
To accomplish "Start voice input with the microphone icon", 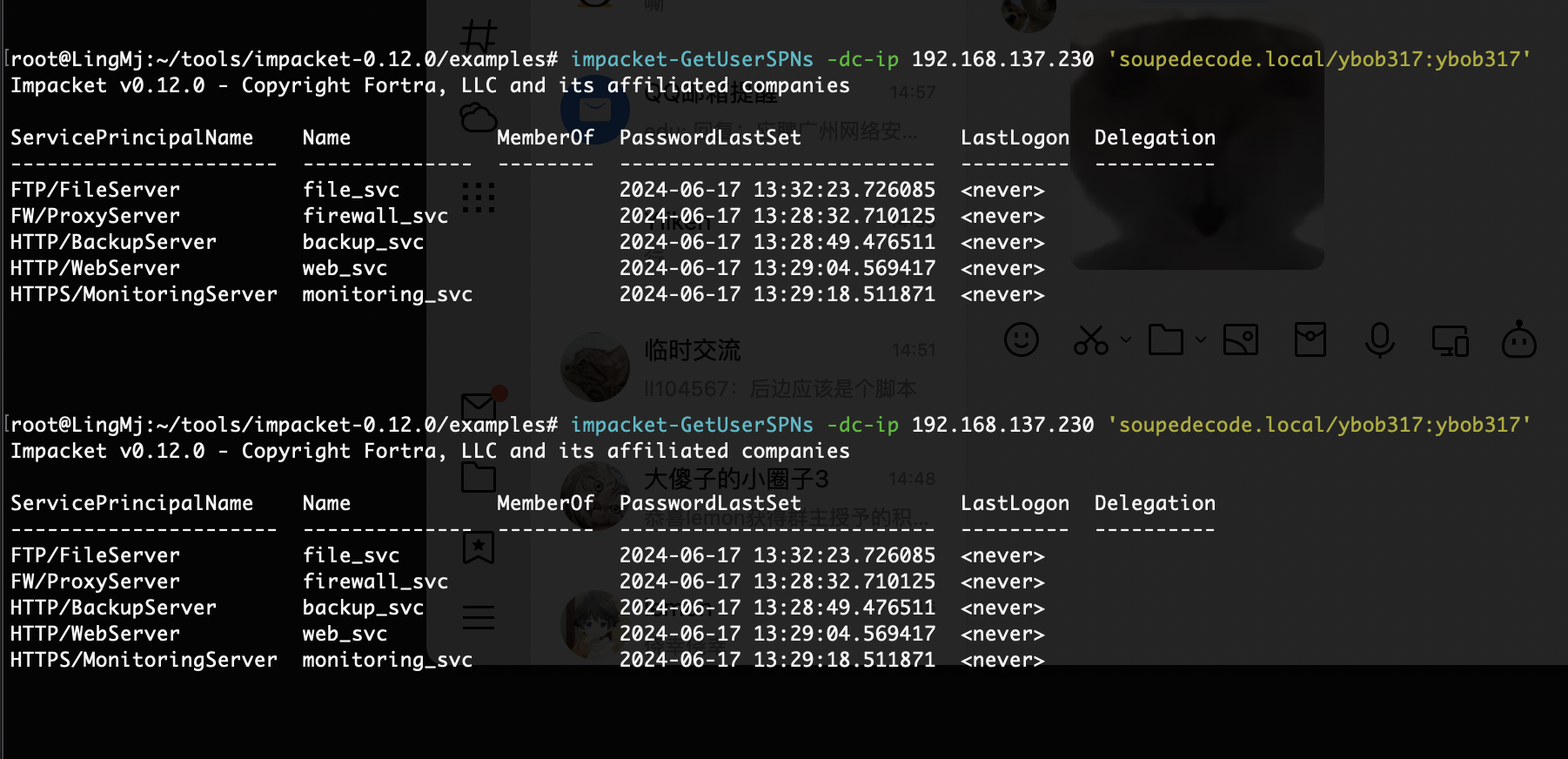I will (1379, 339).
